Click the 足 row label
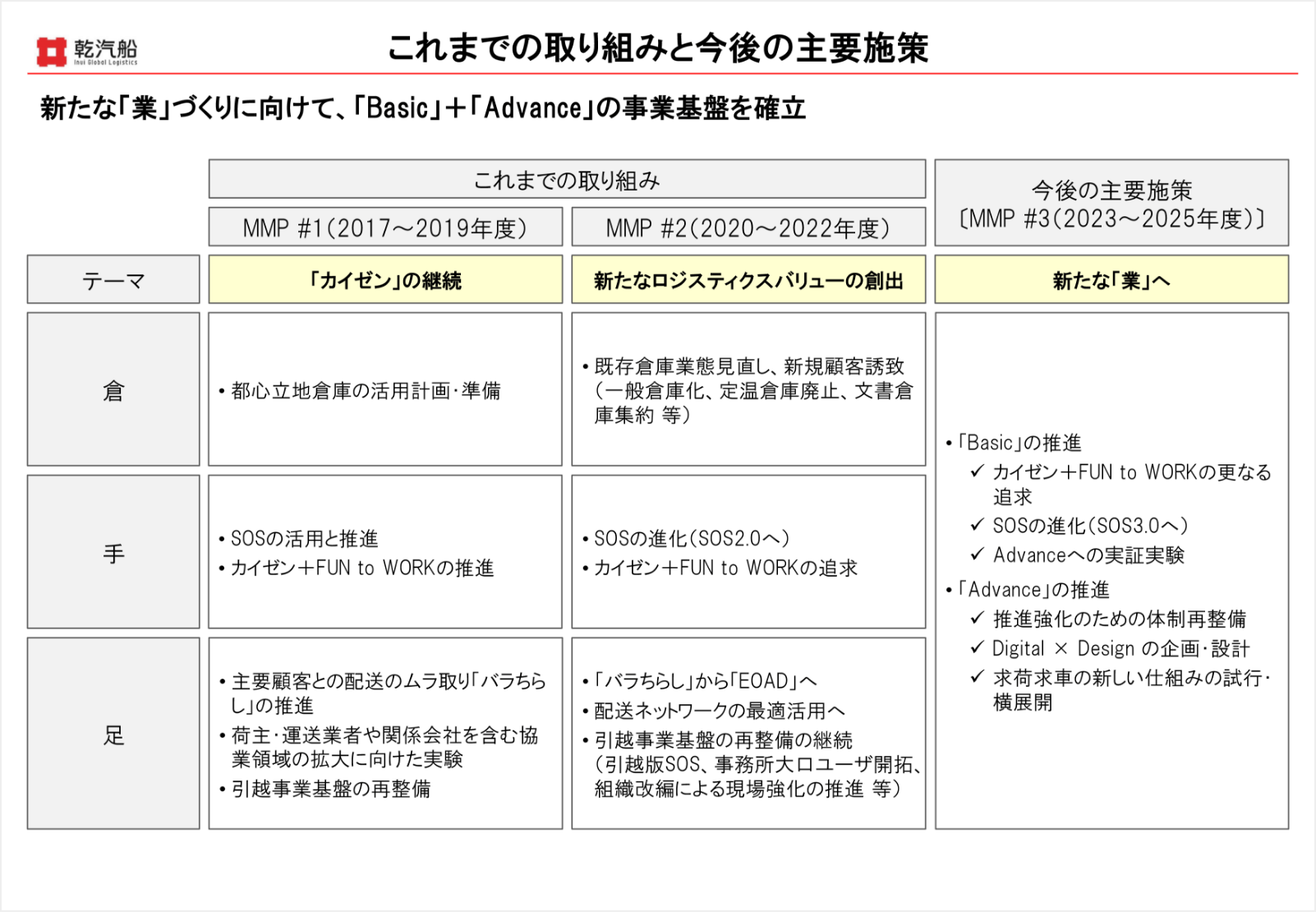Viewport: 1316px width, 912px height. 113,734
